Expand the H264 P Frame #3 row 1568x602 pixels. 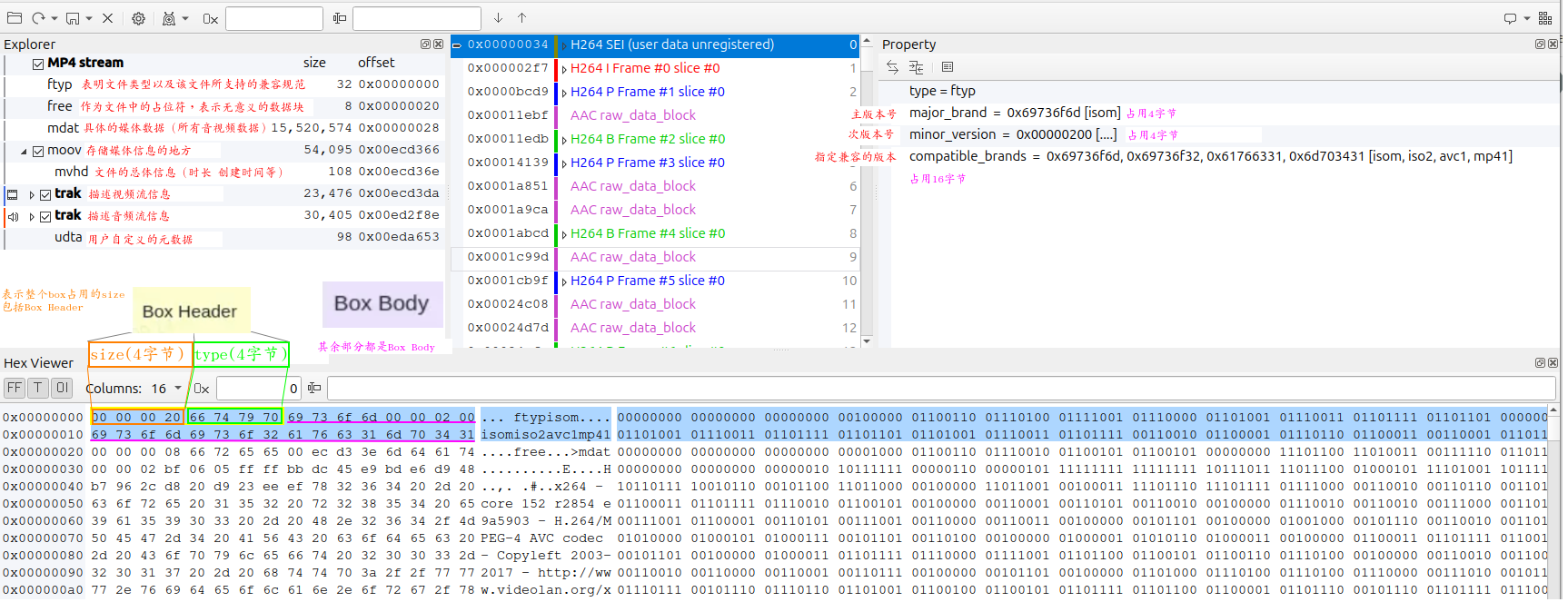pyautogui.click(x=564, y=163)
